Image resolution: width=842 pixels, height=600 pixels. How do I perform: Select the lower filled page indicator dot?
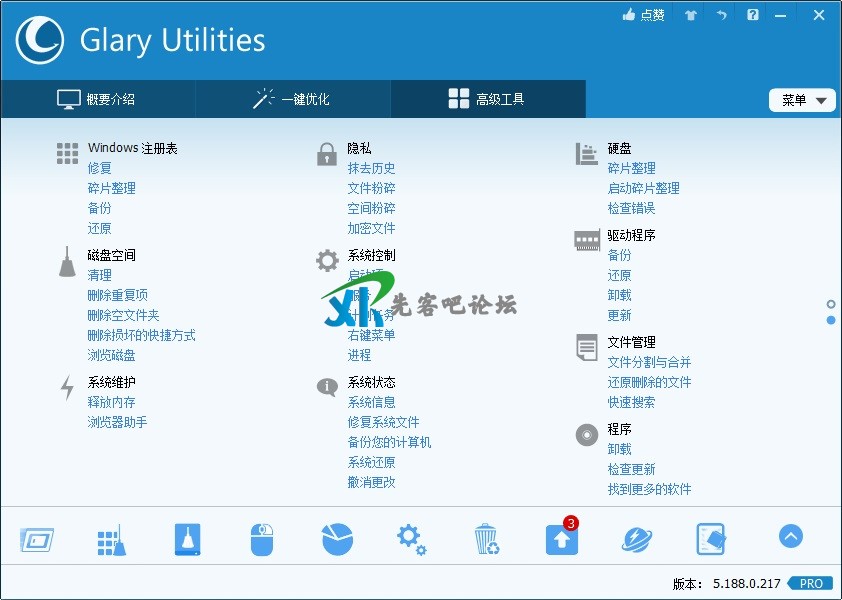831,320
